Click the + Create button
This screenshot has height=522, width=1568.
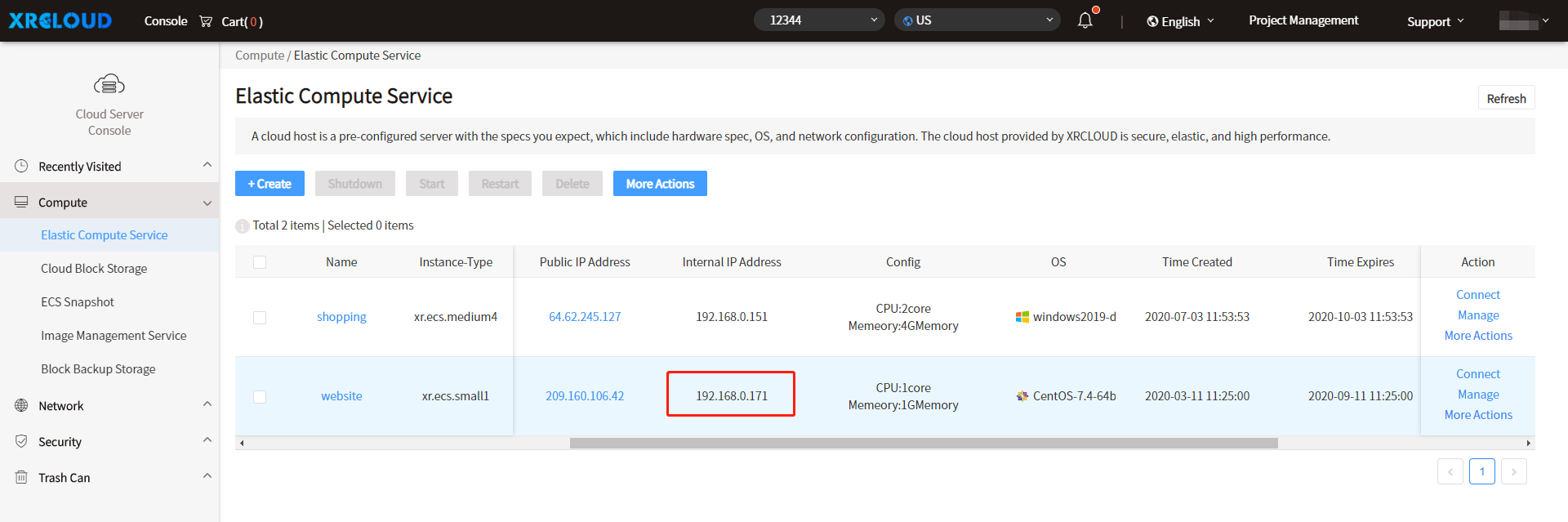(269, 184)
